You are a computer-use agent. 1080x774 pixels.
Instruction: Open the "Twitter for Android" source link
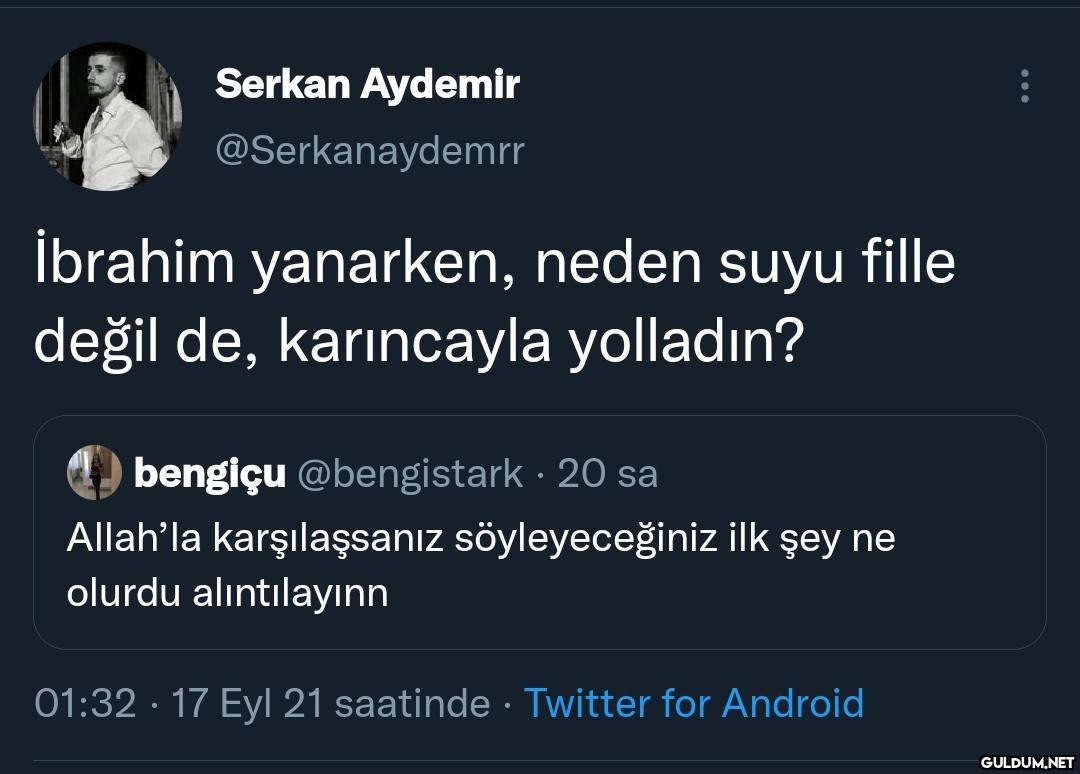point(694,703)
